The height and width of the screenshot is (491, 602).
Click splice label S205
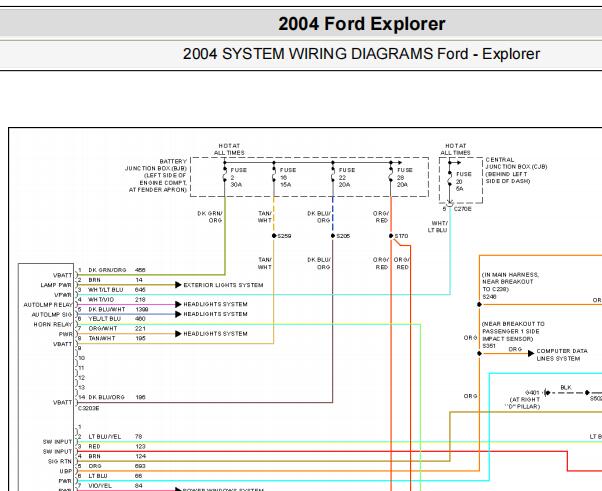343,236
